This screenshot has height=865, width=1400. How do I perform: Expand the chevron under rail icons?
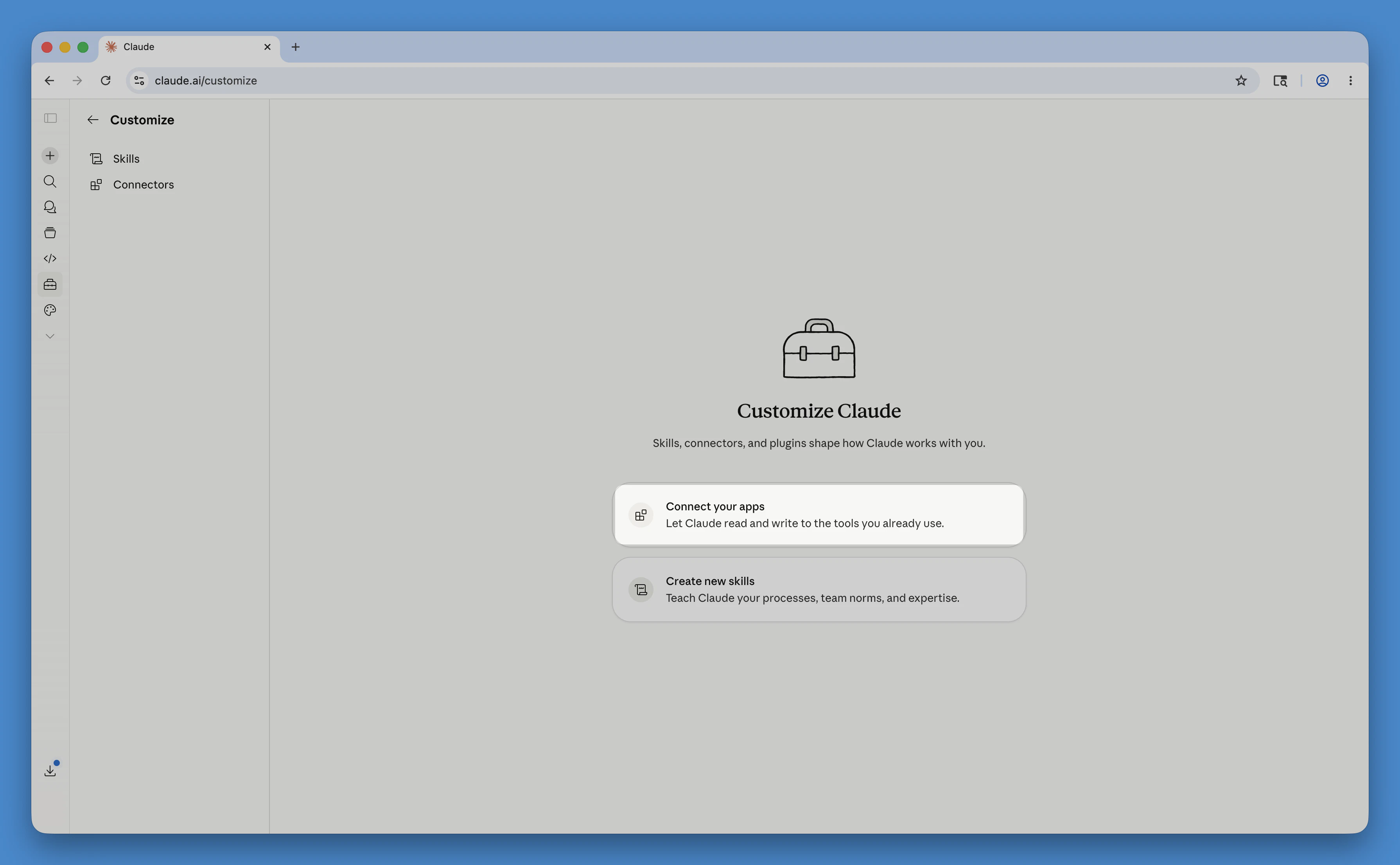(x=50, y=336)
